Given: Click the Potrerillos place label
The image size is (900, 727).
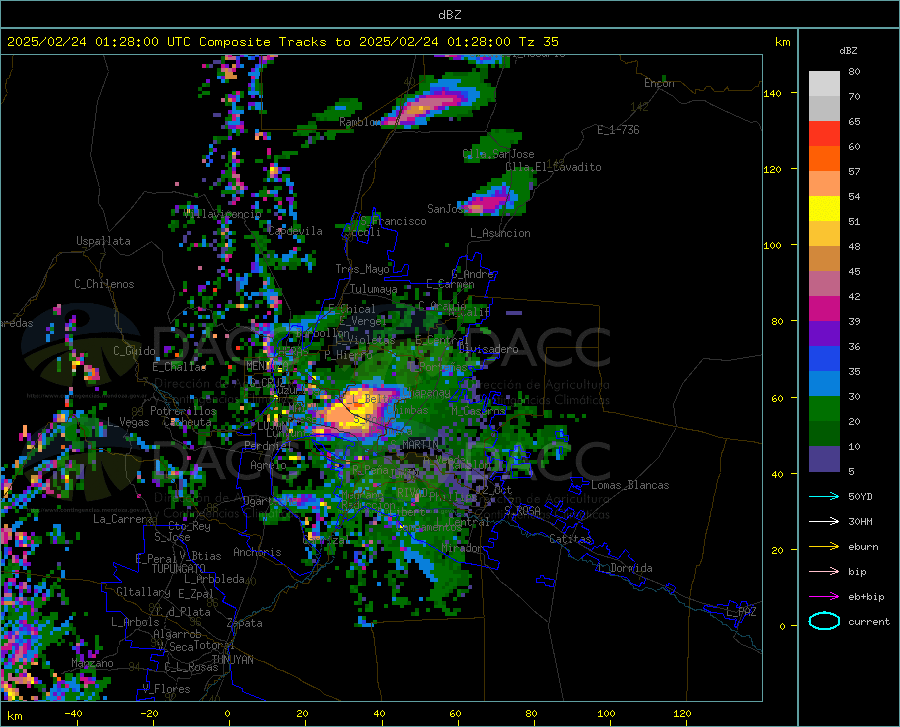Looking at the screenshot, I should (x=183, y=411).
